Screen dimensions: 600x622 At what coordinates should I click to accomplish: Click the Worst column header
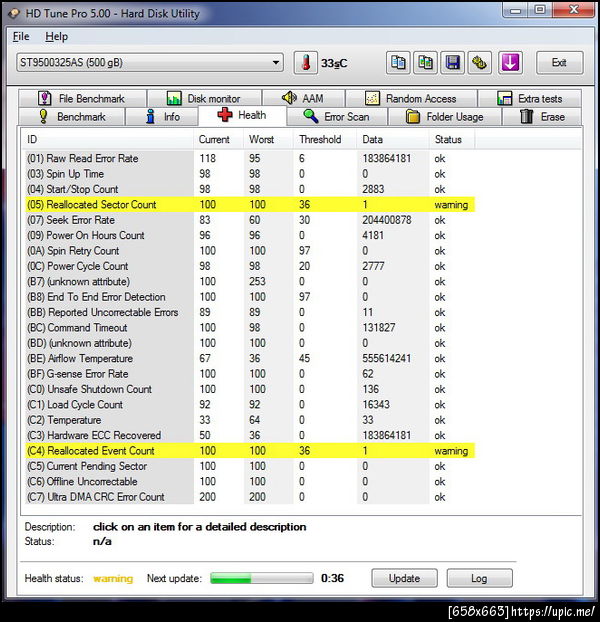coord(268,140)
